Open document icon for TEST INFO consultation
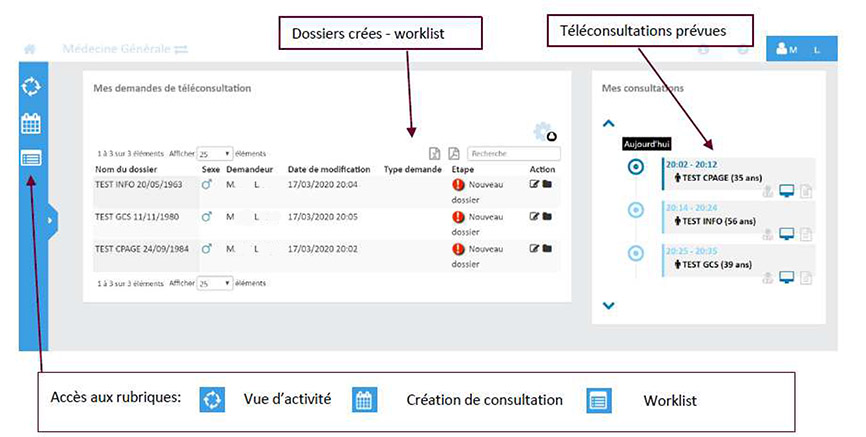Screen dimensions: 866x437 pyautogui.click(x=806, y=235)
